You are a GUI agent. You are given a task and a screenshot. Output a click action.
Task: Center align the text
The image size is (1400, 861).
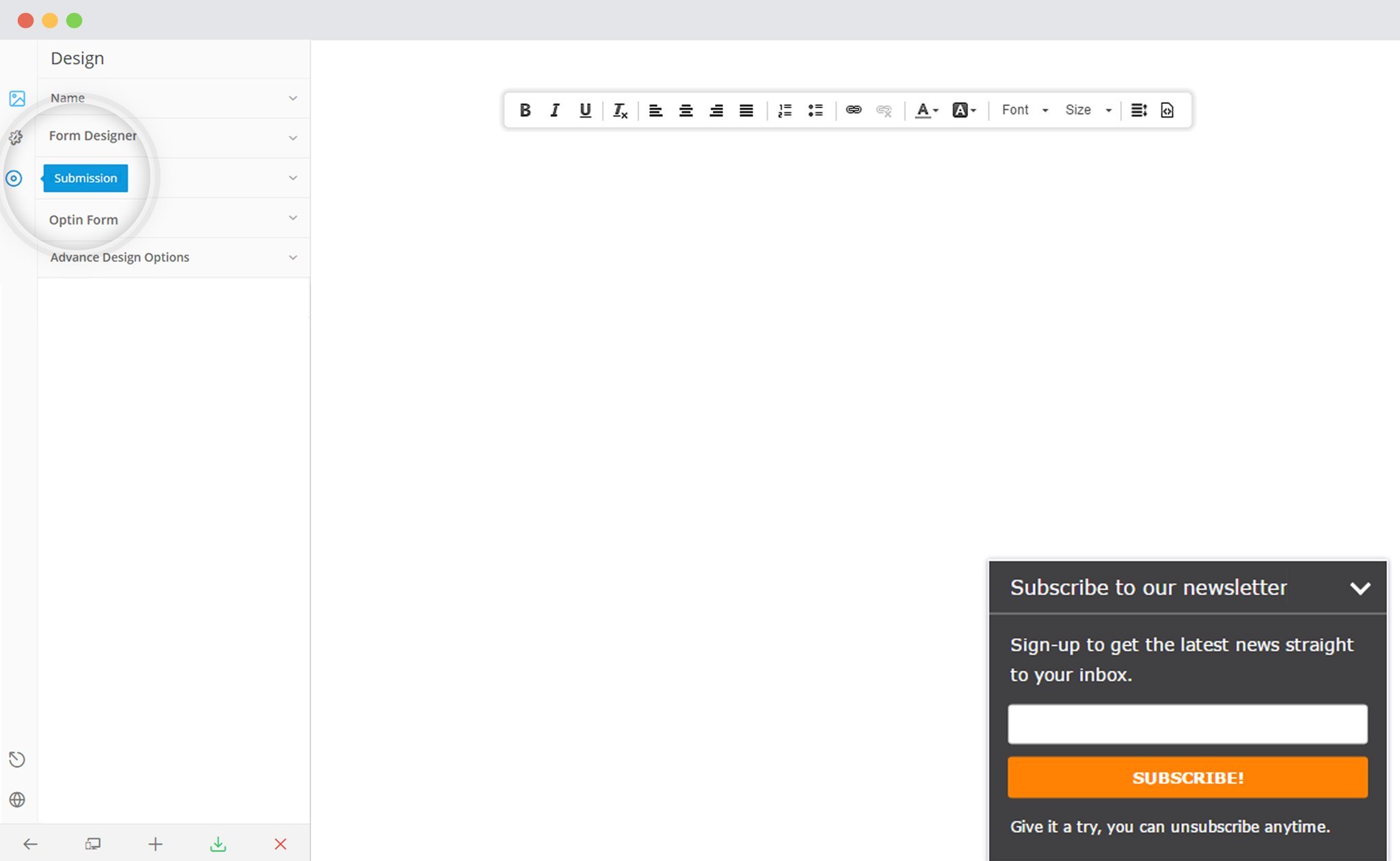(686, 110)
